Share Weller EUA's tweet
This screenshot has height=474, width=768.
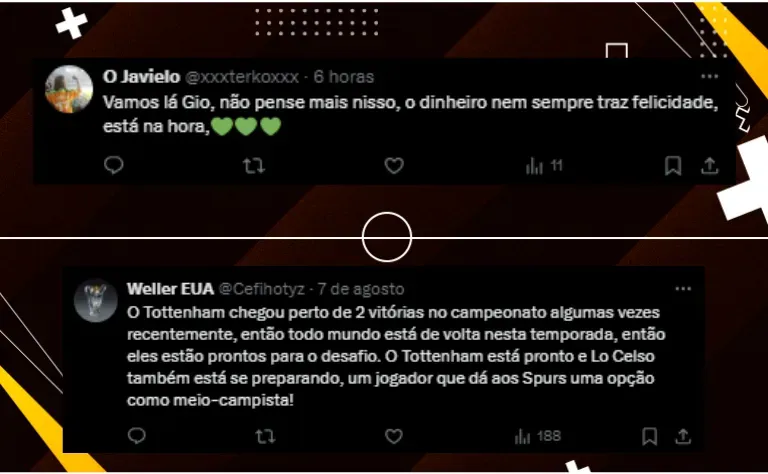(683, 436)
